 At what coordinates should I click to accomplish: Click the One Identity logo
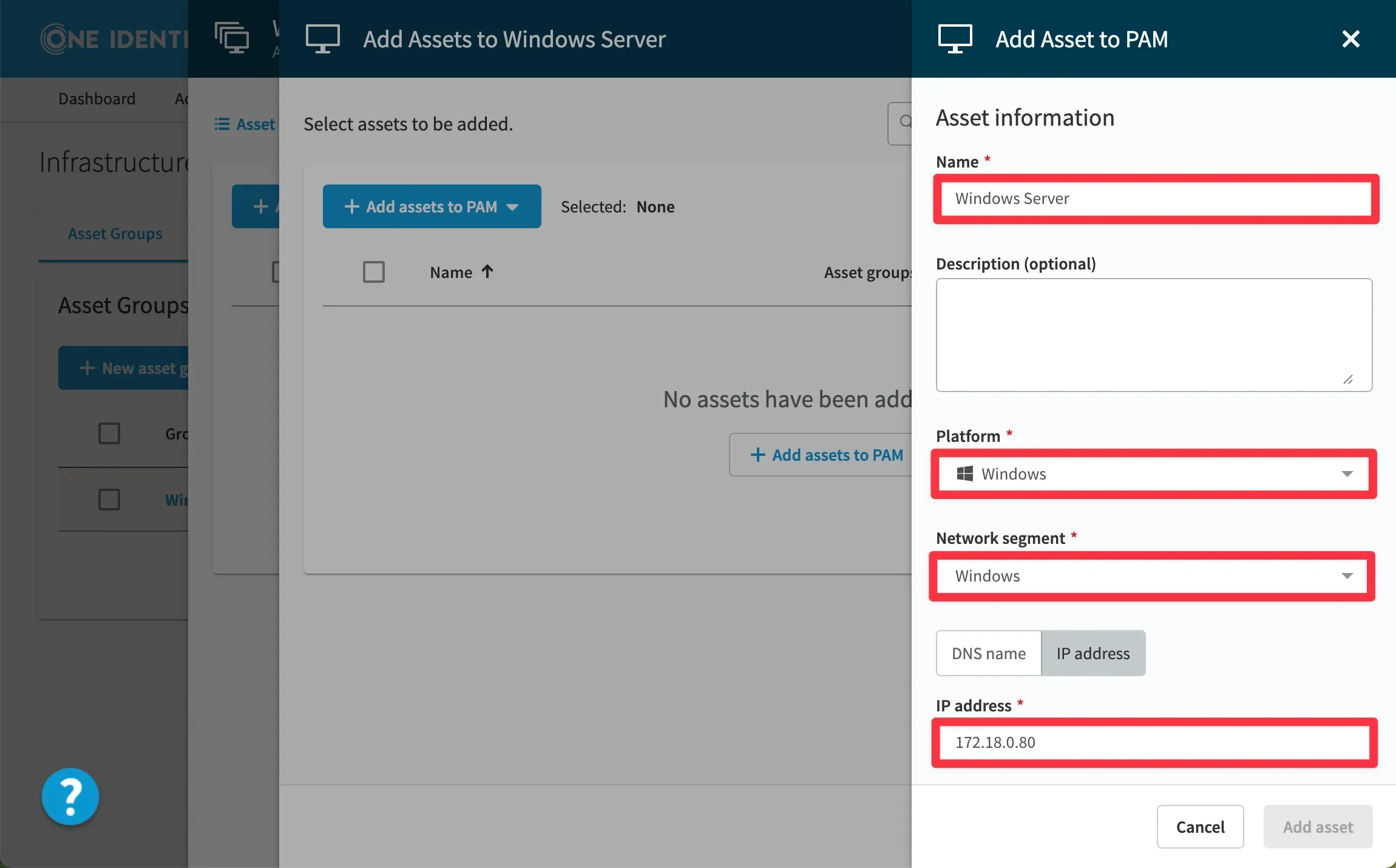(114, 39)
